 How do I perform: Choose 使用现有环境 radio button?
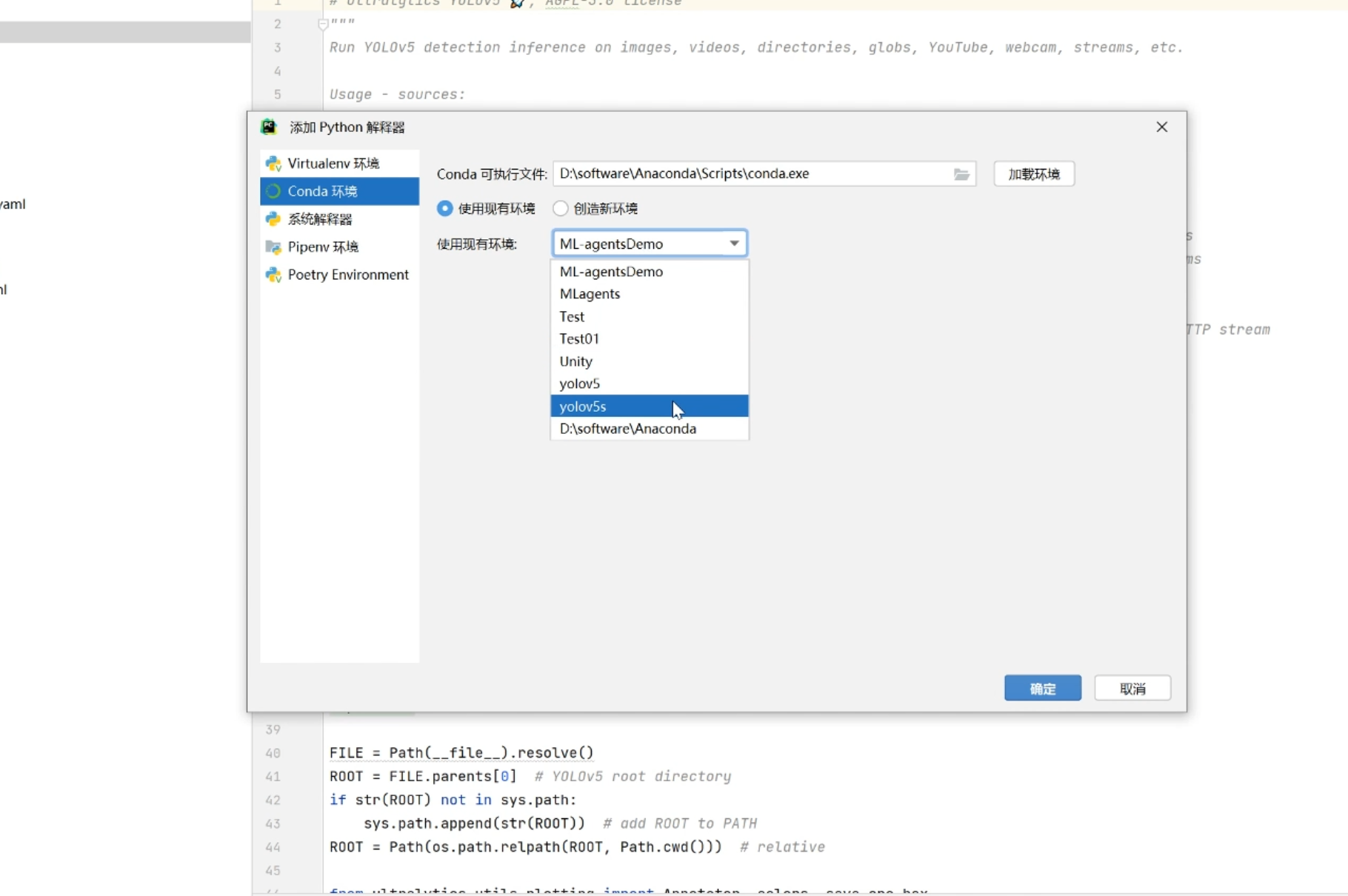pyautogui.click(x=445, y=209)
